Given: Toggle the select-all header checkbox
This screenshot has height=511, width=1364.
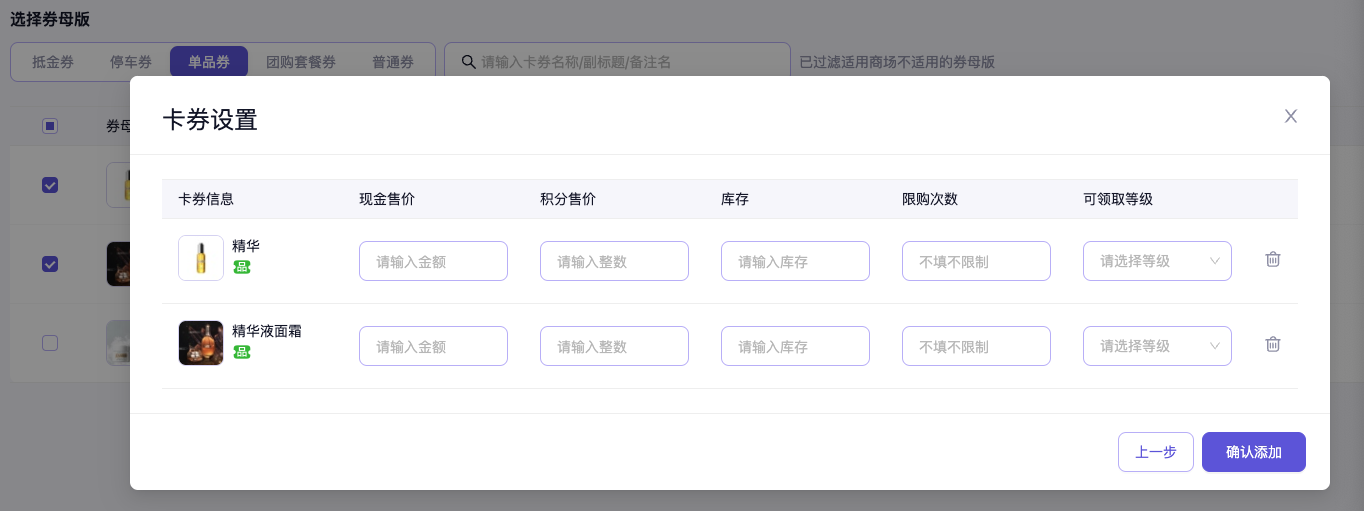Looking at the screenshot, I should point(50,126).
